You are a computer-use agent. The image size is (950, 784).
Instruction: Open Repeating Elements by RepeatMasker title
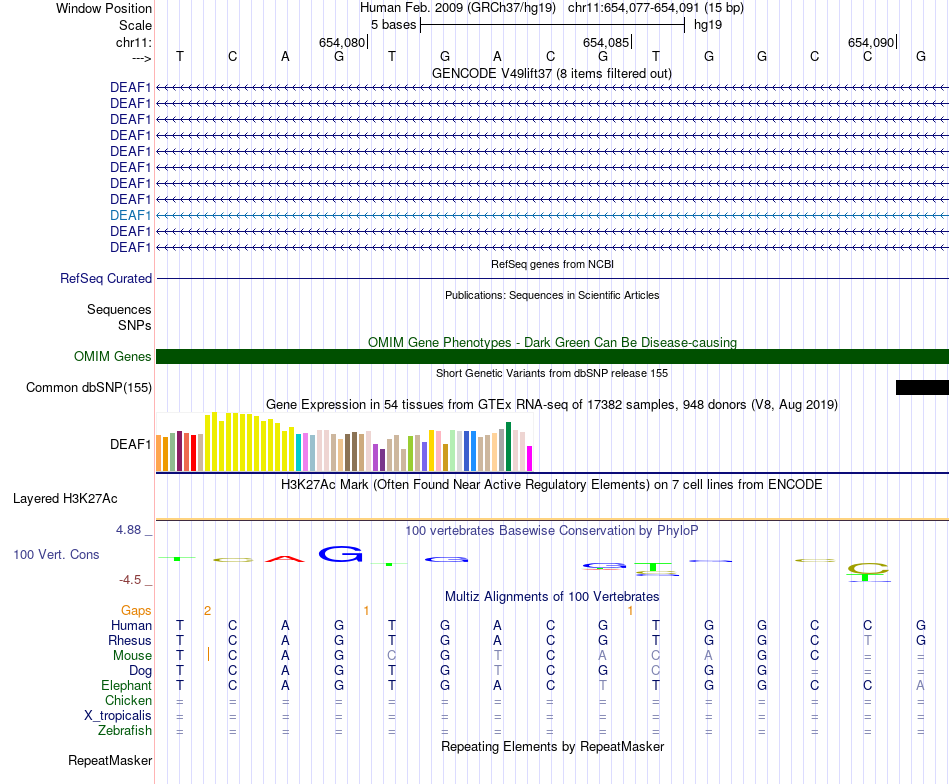pos(552,746)
